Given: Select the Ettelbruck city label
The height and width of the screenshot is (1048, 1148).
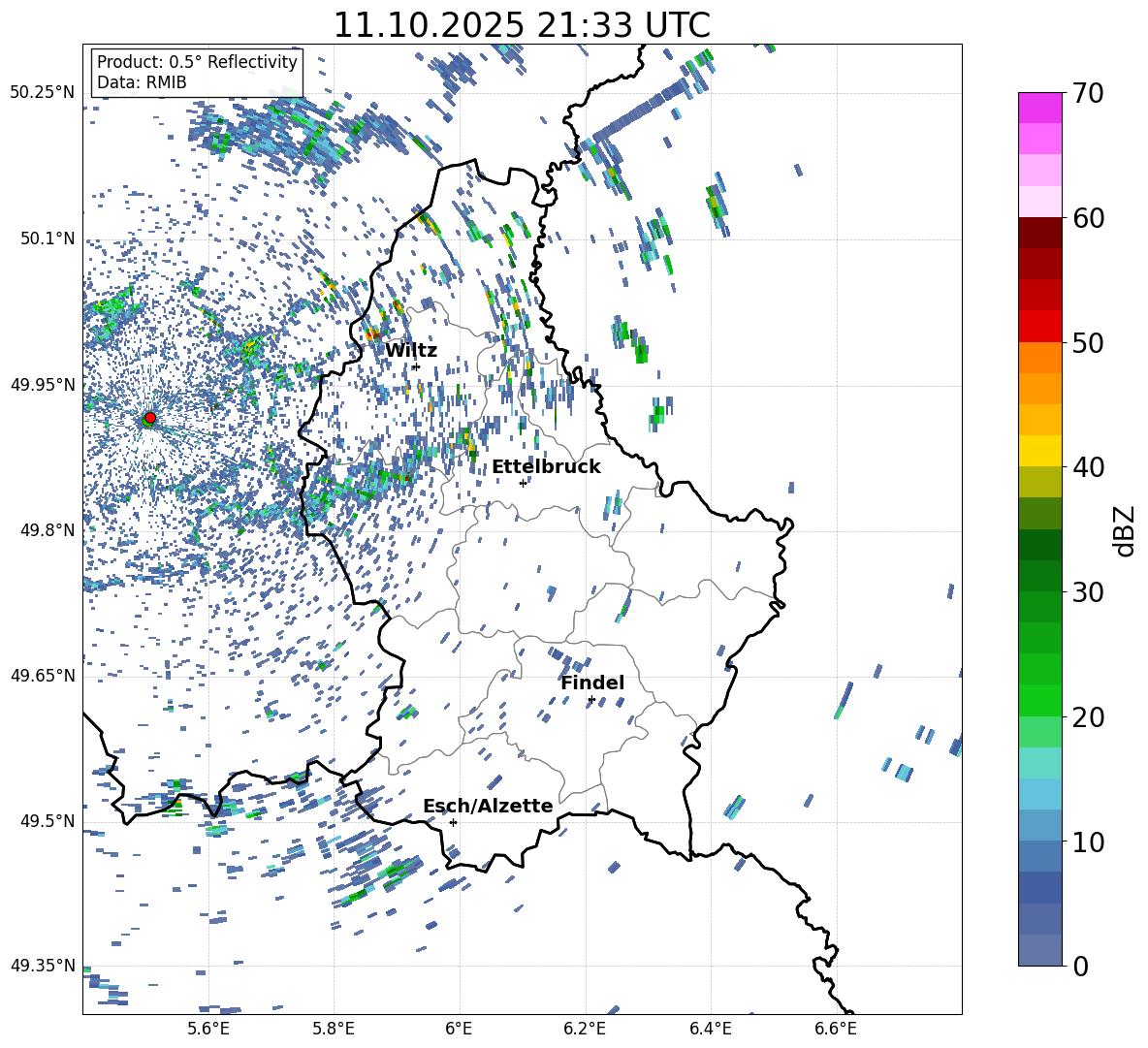Looking at the screenshot, I should [x=546, y=467].
